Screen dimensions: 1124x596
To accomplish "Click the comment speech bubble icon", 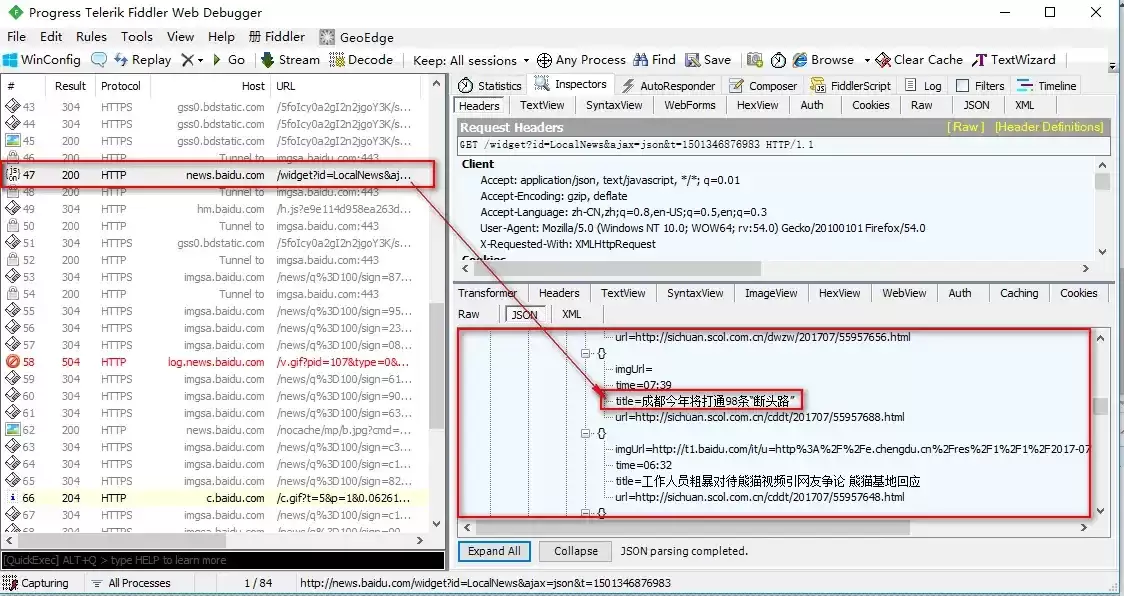I will tap(98, 60).
